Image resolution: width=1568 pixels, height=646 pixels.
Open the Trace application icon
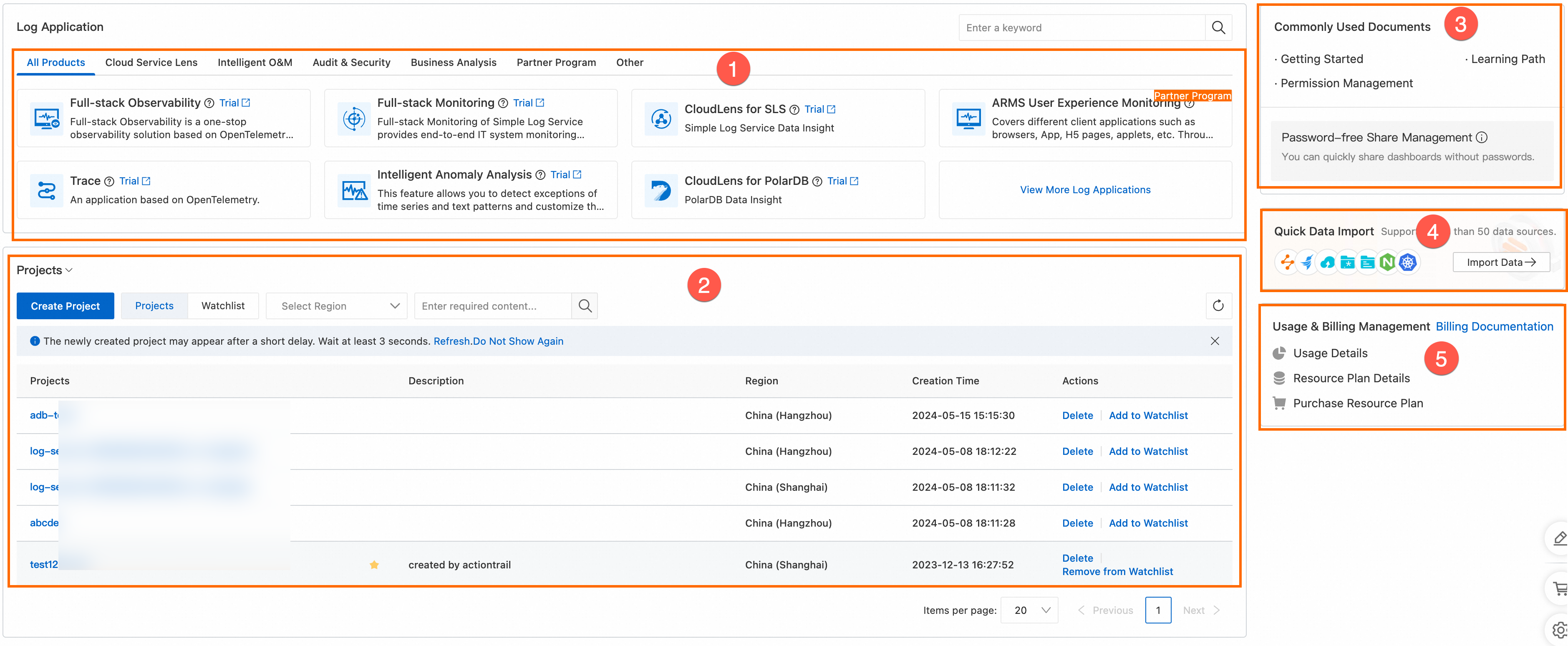pyautogui.click(x=47, y=190)
